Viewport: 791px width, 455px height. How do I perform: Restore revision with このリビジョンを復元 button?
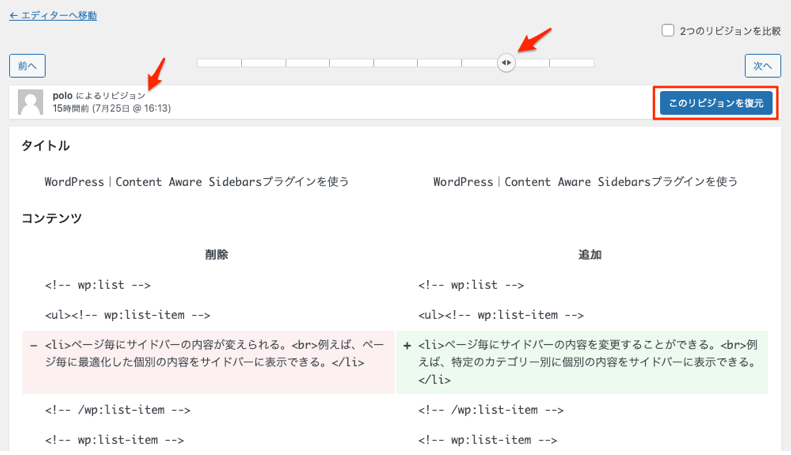pyautogui.click(x=716, y=103)
